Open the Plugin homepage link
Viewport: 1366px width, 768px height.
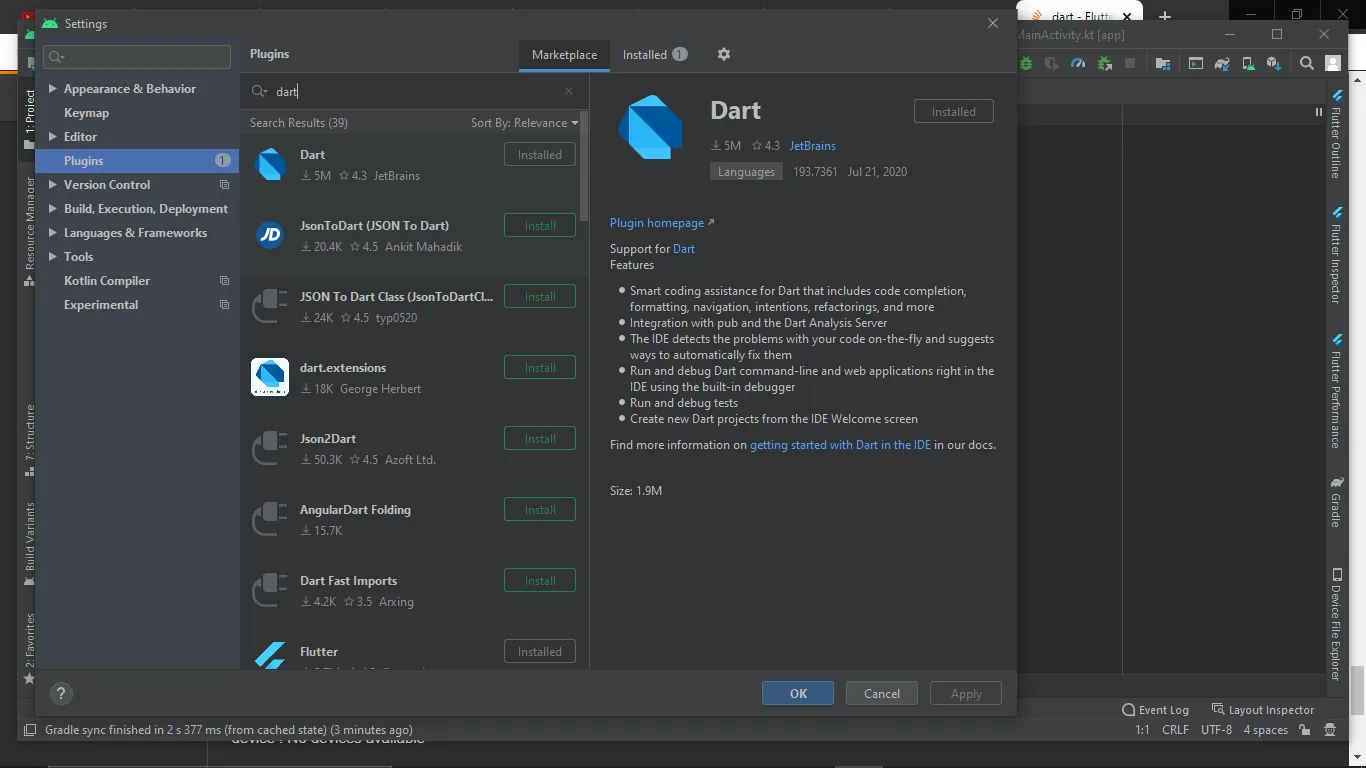(662, 223)
